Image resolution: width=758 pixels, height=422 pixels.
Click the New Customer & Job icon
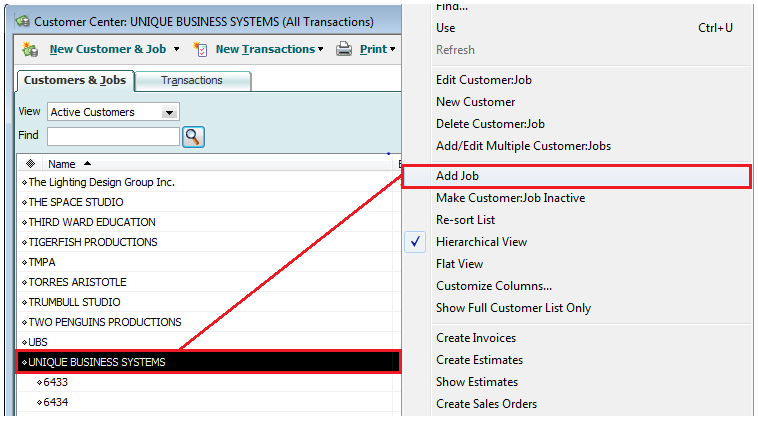30,49
